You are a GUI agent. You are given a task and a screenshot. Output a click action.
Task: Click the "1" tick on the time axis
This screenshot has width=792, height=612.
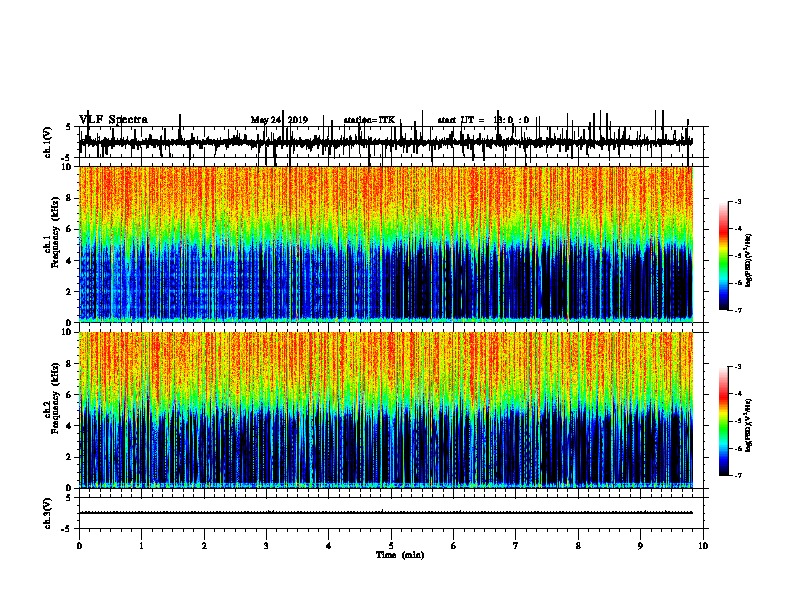coord(142,546)
